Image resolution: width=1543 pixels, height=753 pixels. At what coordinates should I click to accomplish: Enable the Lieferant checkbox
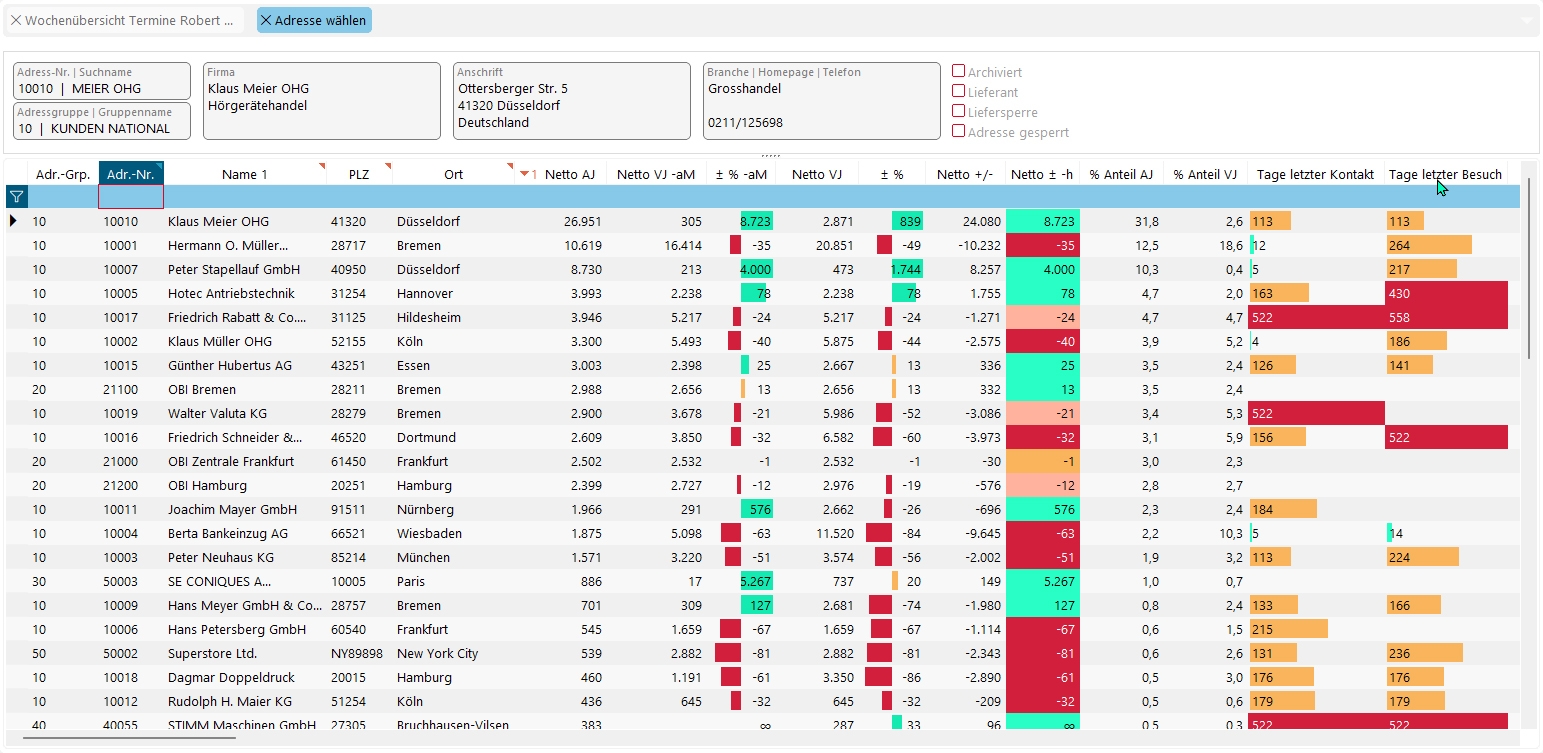pyautogui.click(x=958, y=92)
